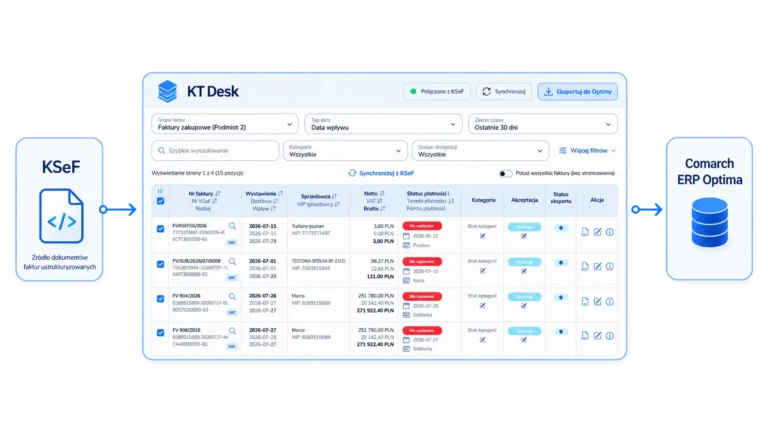Screen dimensions: 768x432
Task: Sort by 'Termin płatności' header
Action: point(430,201)
